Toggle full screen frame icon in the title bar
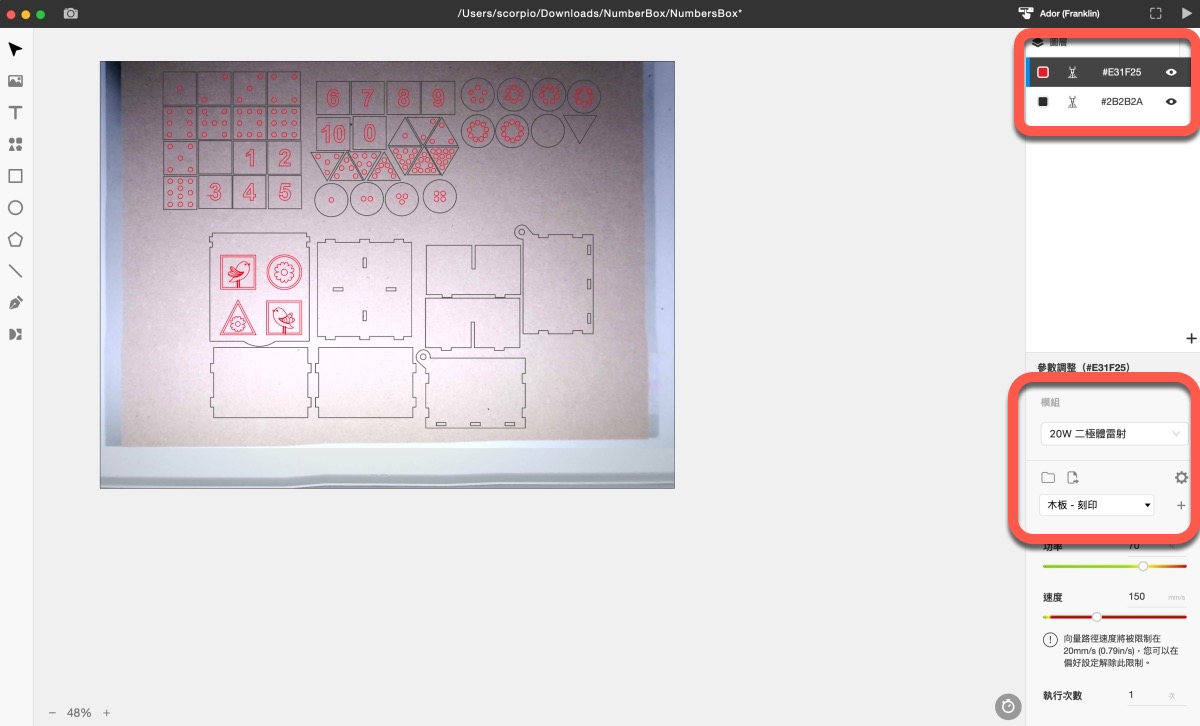 pyautogui.click(x=1156, y=14)
